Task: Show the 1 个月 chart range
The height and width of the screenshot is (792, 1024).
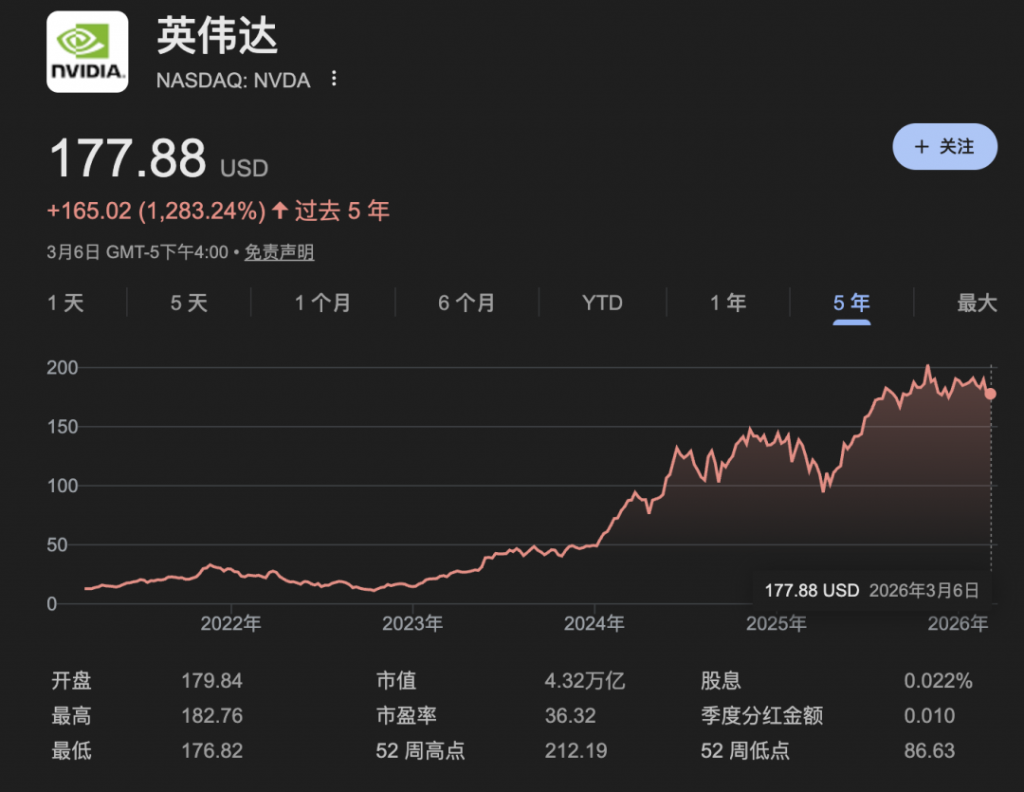Action: (322, 303)
